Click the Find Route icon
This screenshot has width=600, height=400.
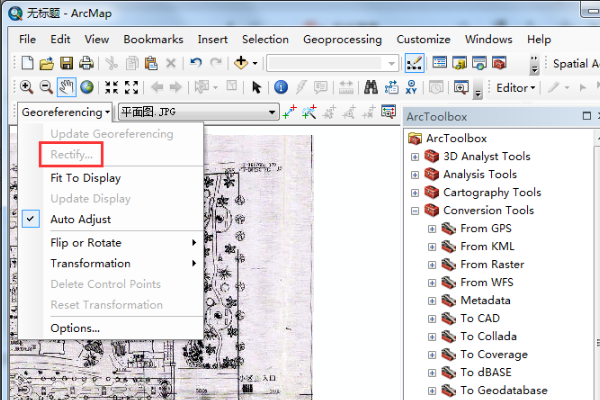tap(391, 87)
